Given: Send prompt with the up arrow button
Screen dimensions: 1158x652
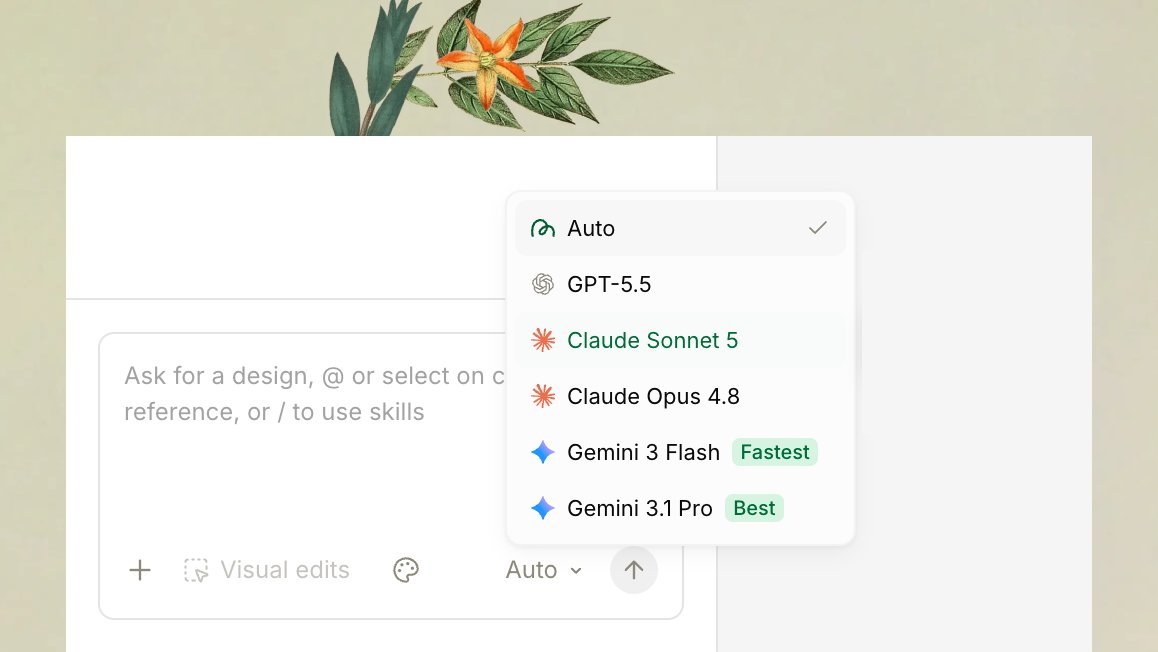Looking at the screenshot, I should pyautogui.click(x=634, y=570).
